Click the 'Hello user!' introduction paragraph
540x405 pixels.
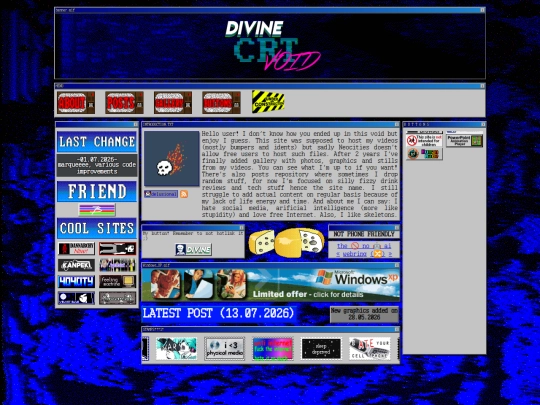300,174
